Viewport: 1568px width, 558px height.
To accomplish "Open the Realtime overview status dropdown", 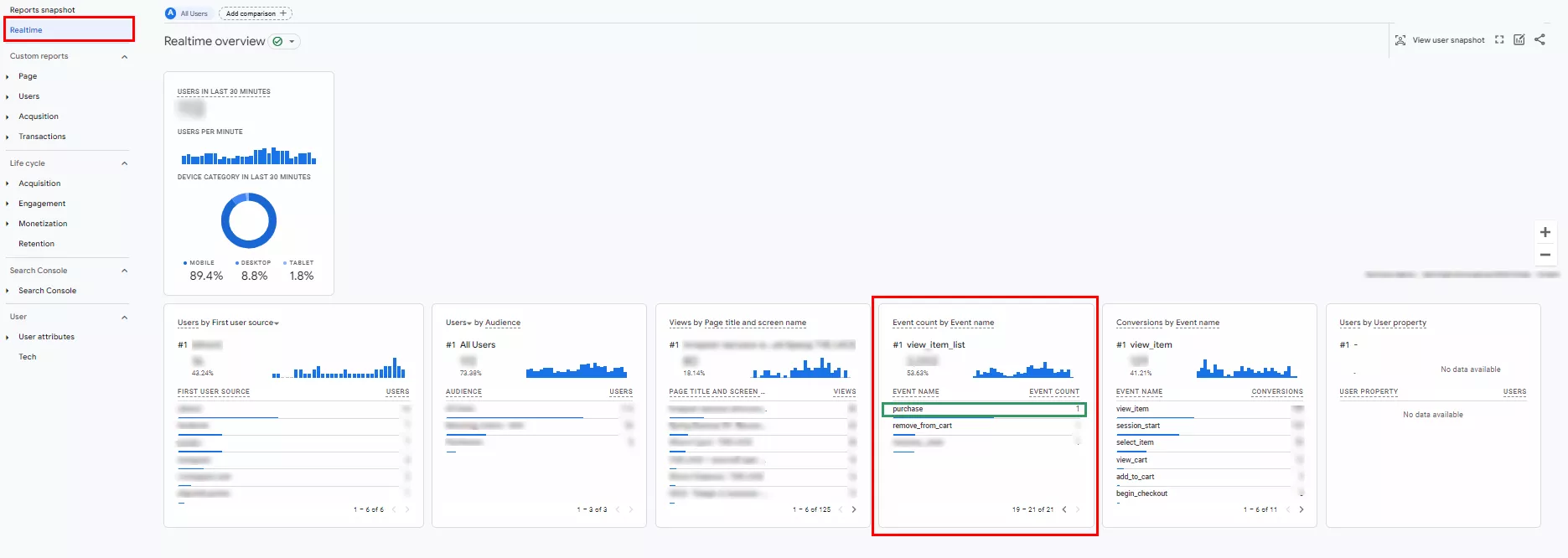I will (285, 41).
